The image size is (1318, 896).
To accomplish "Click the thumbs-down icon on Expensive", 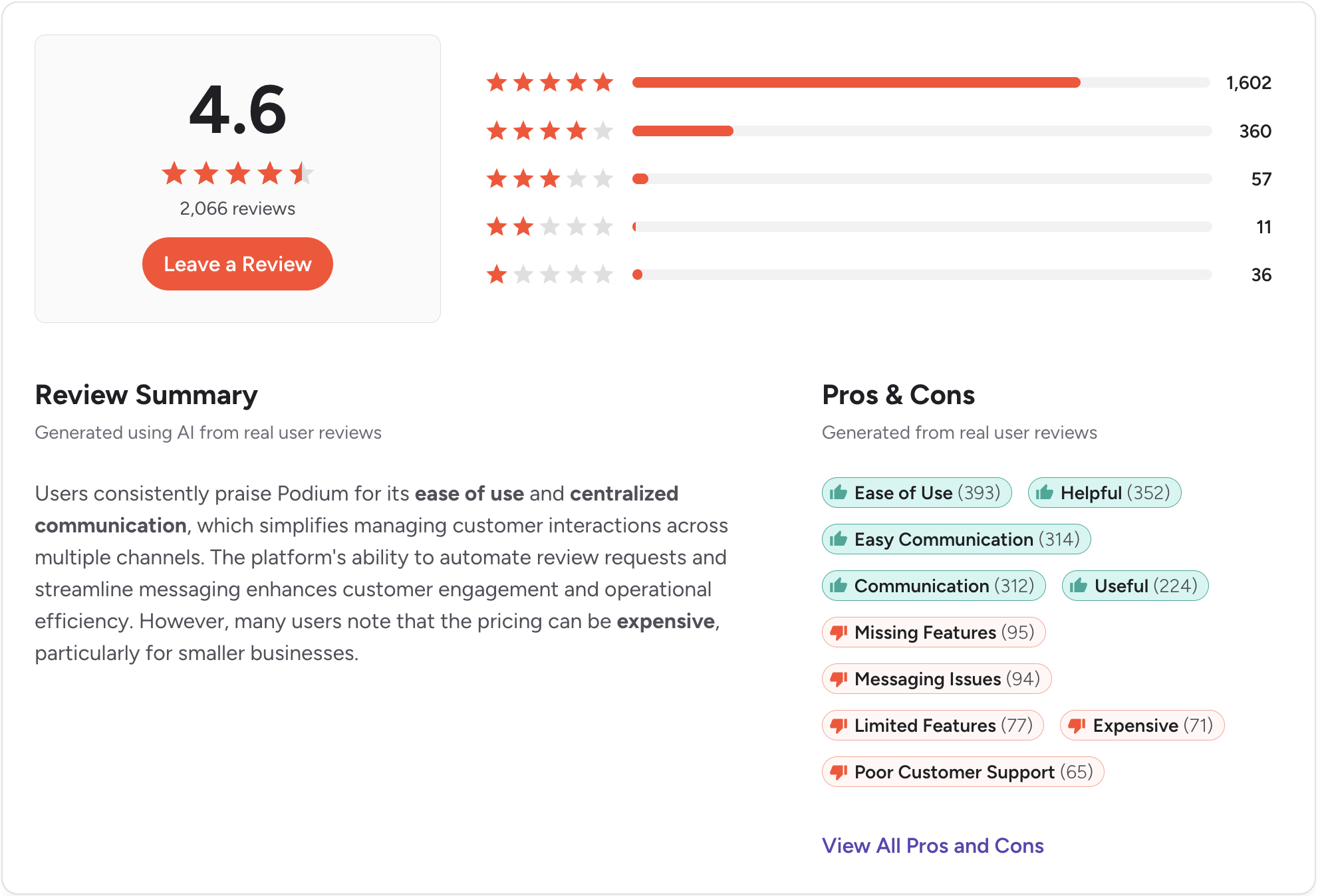I will 1077,725.
